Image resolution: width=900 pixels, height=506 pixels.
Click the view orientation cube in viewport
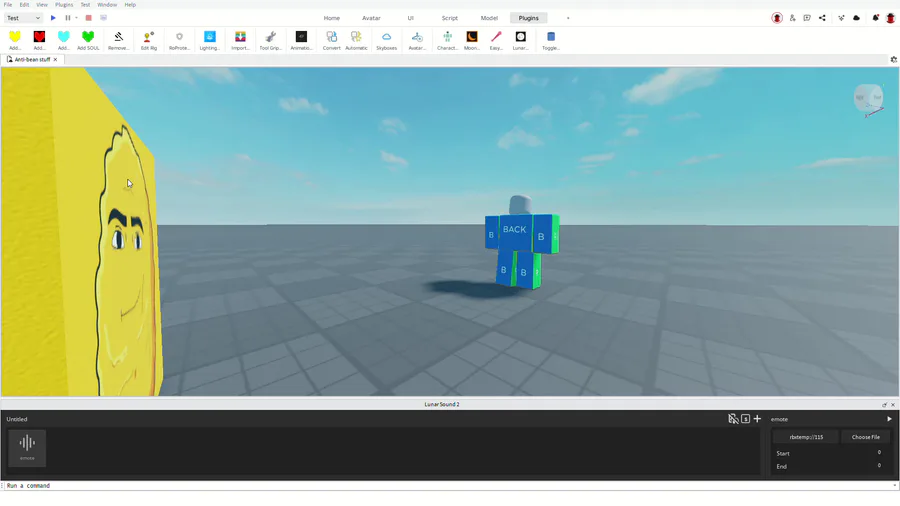(x=868, y=98)
